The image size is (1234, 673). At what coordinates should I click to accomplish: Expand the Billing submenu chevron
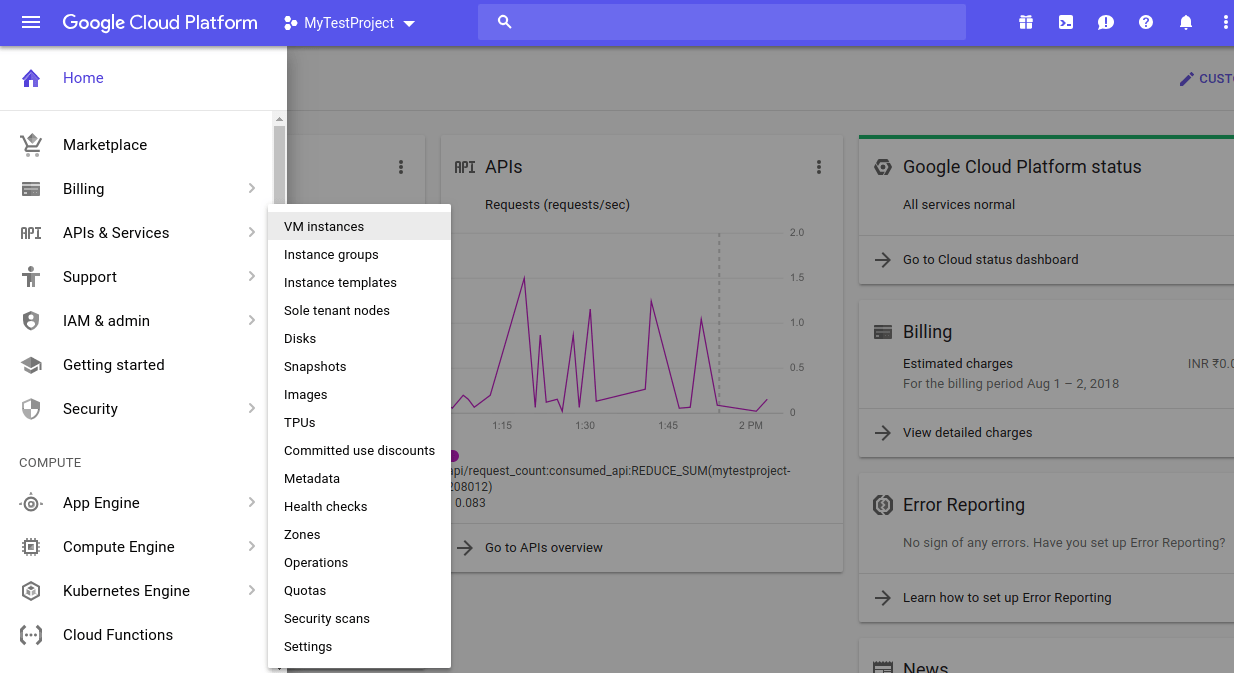pyautogui.click(x=251, y=188)
